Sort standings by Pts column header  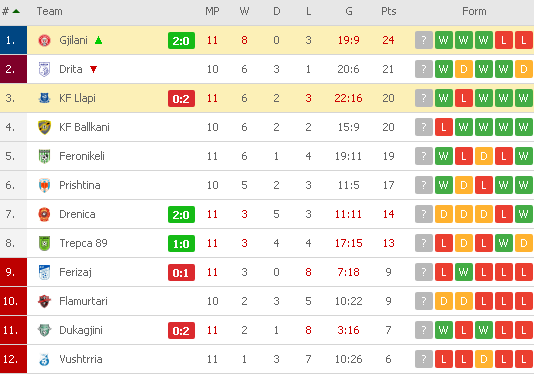389,11
